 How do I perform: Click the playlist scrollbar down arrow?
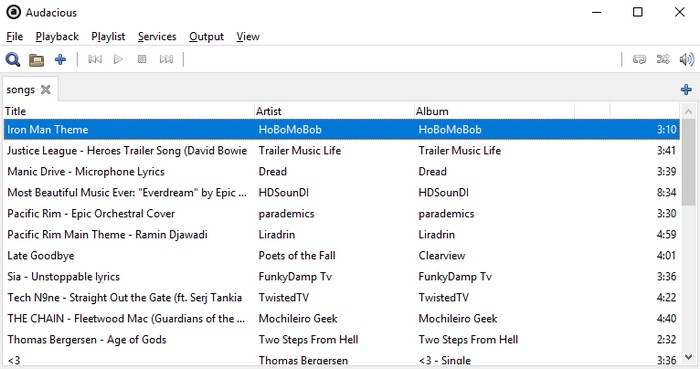pos(688,357)
